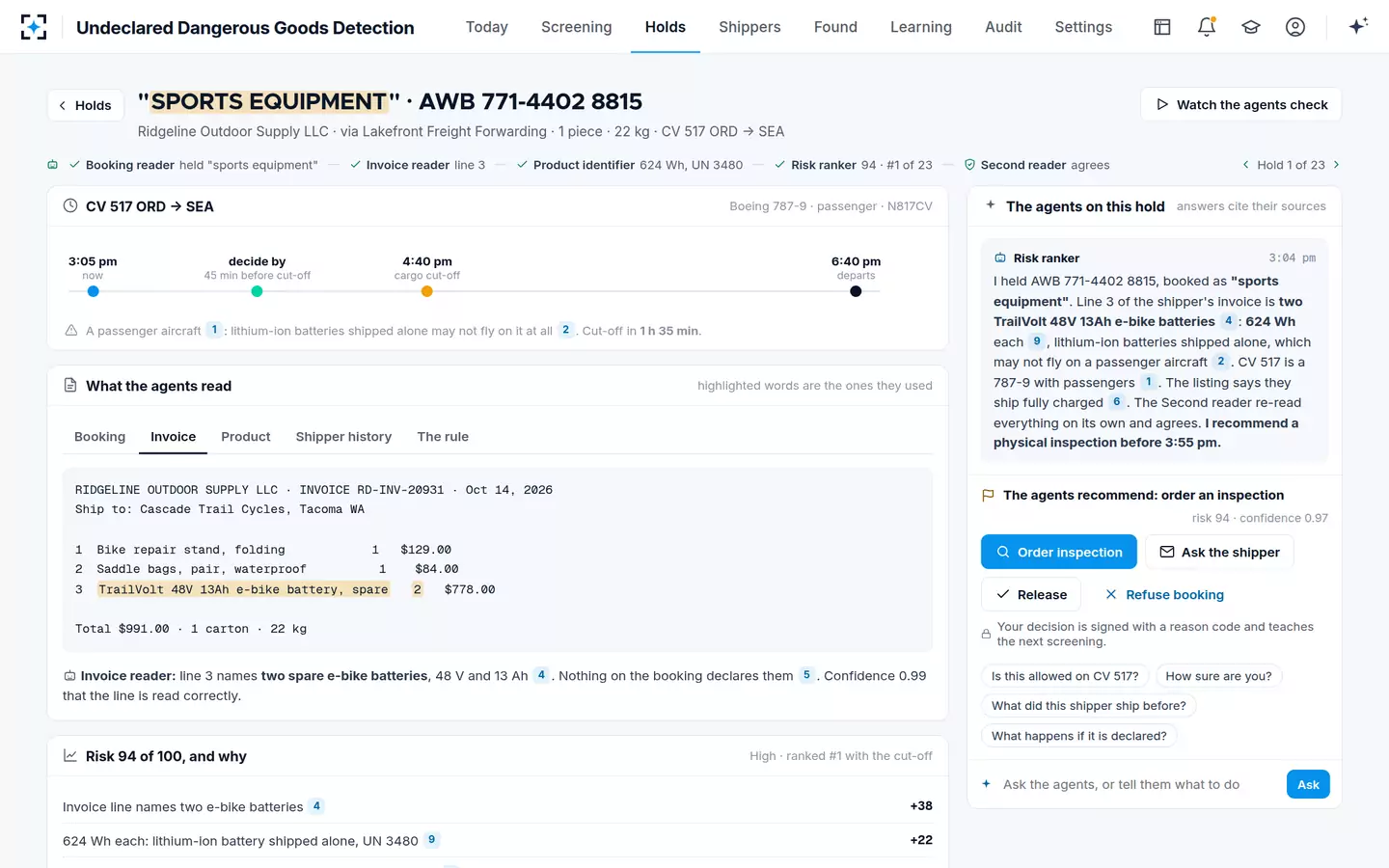This screenshot has width=1389, height=868.
Task: Click 'How sure are you?' suggestion
Action: tap(1218, 676)
